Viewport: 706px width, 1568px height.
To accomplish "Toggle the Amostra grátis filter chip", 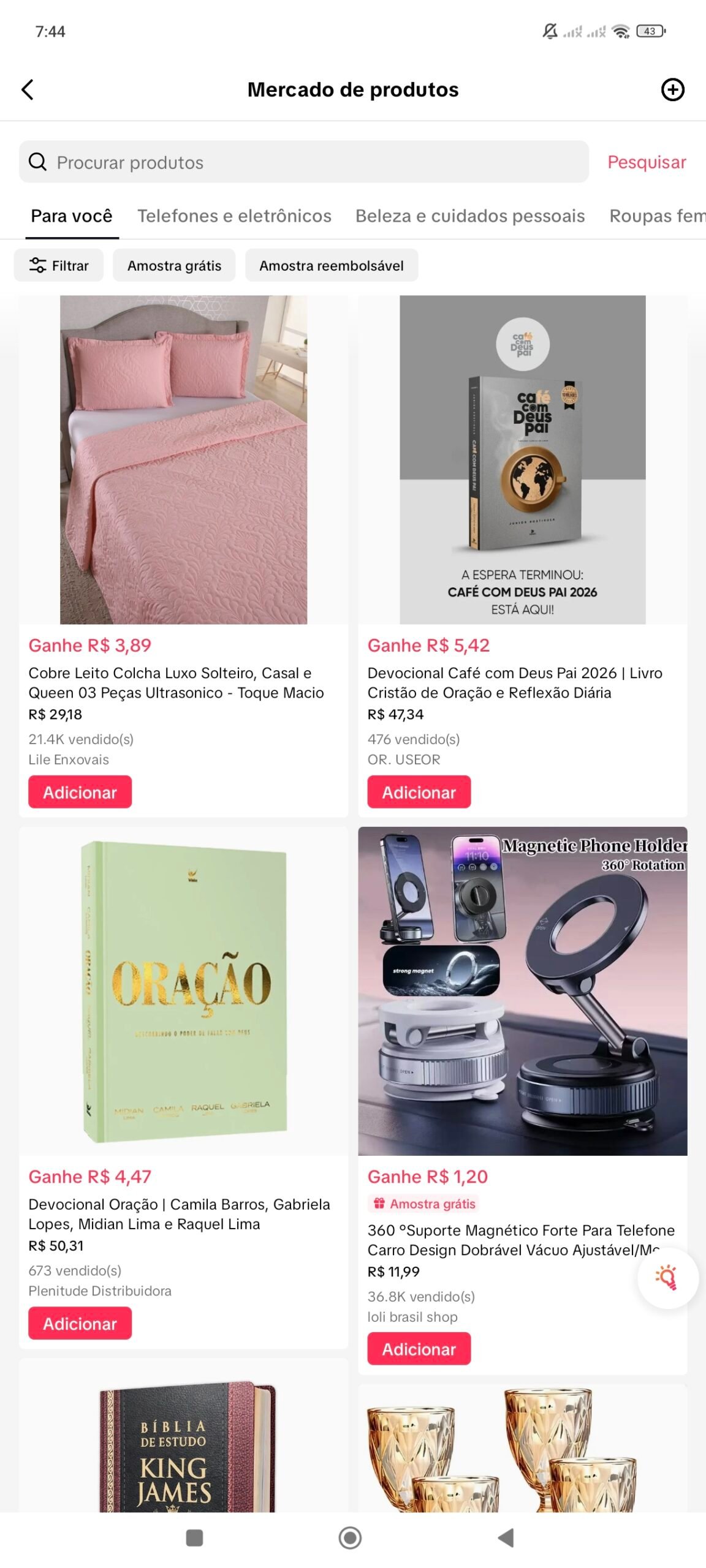I will coord(174,265).
